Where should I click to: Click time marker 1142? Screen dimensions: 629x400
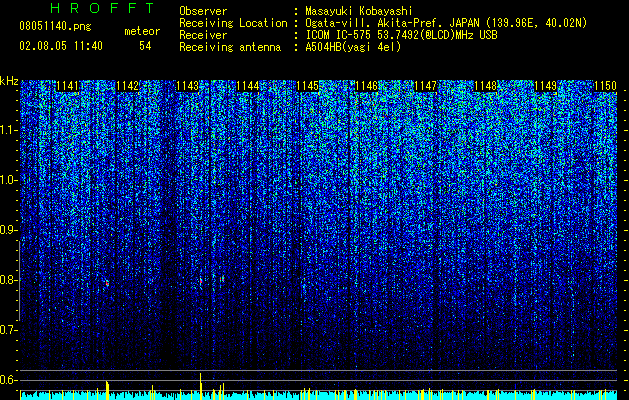pos(128,86)
